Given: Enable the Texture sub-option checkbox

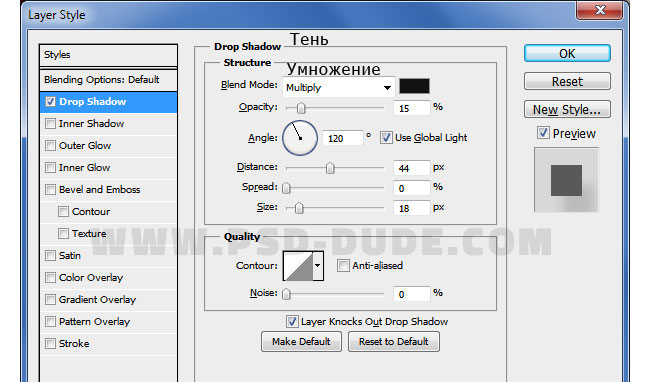Looking at the screenshot, I should [63, 234].
